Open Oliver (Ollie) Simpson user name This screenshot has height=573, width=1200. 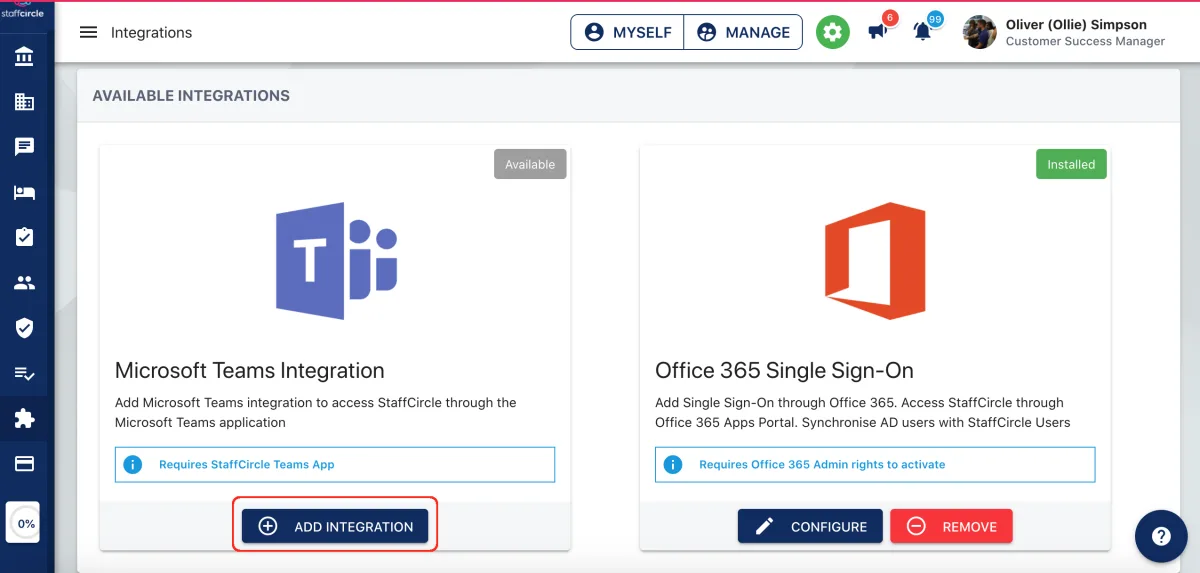1076,24
